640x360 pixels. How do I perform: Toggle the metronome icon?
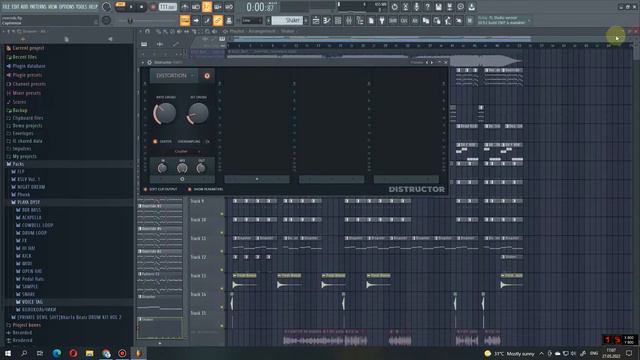(x=185, y=7)
